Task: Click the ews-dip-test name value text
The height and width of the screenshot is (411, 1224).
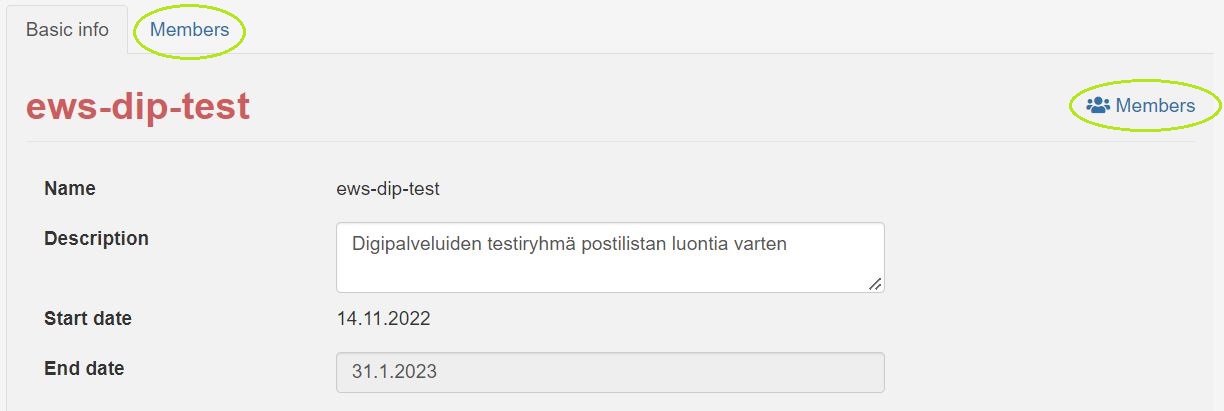Action: [388, 188]
